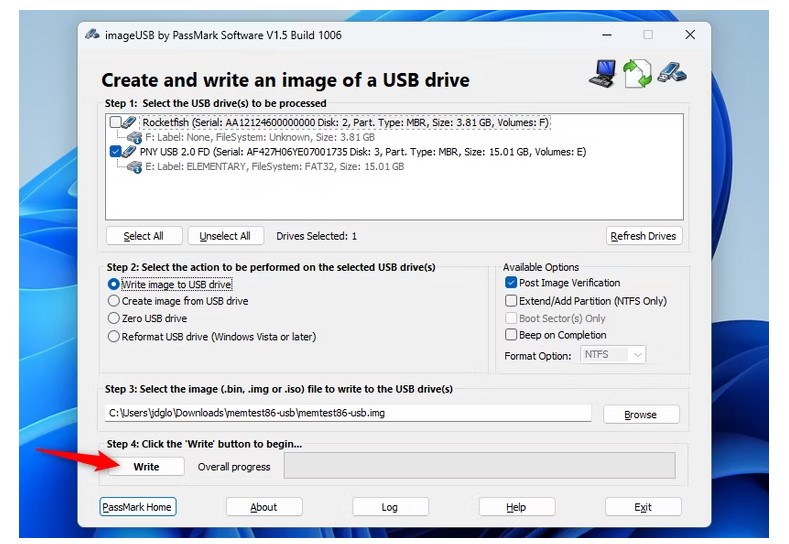Click the F: volume info icon
This screenshot has width=789, height=544.
point(134,137)
